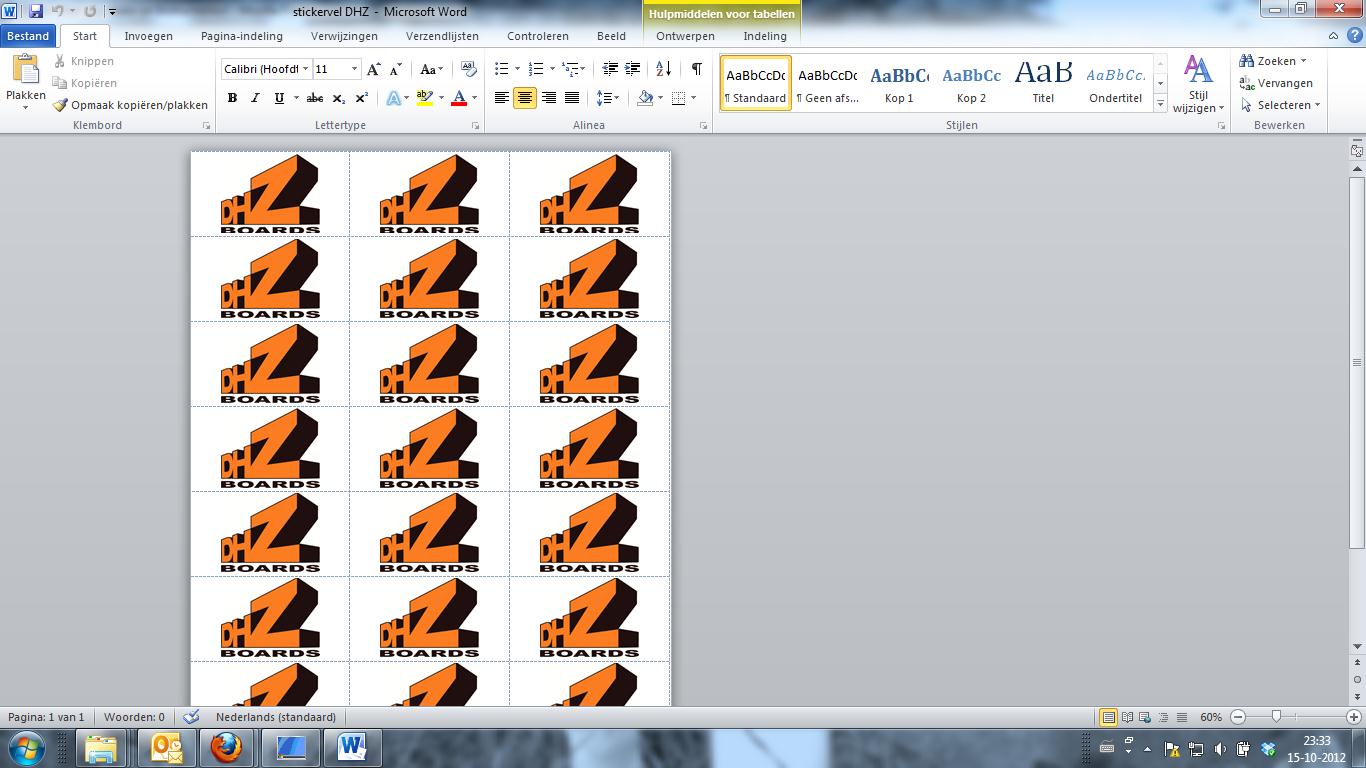Viewport: 1366px width, 768px height.
Task: Click the Vervangen button
Action: click(x=1276, y=83)
